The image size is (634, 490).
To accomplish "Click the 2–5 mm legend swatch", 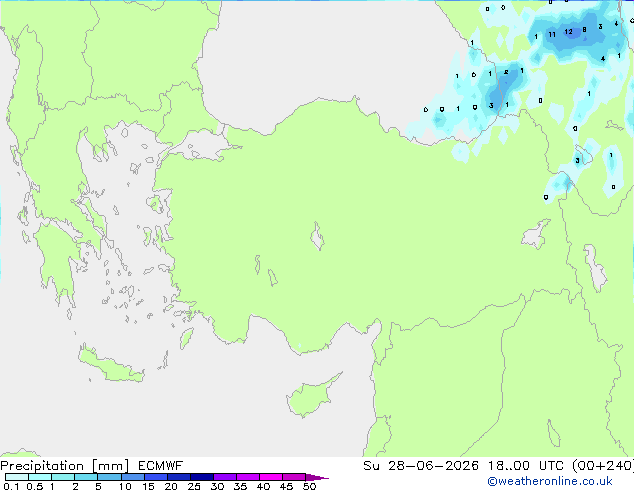I will tap(86, 477).
